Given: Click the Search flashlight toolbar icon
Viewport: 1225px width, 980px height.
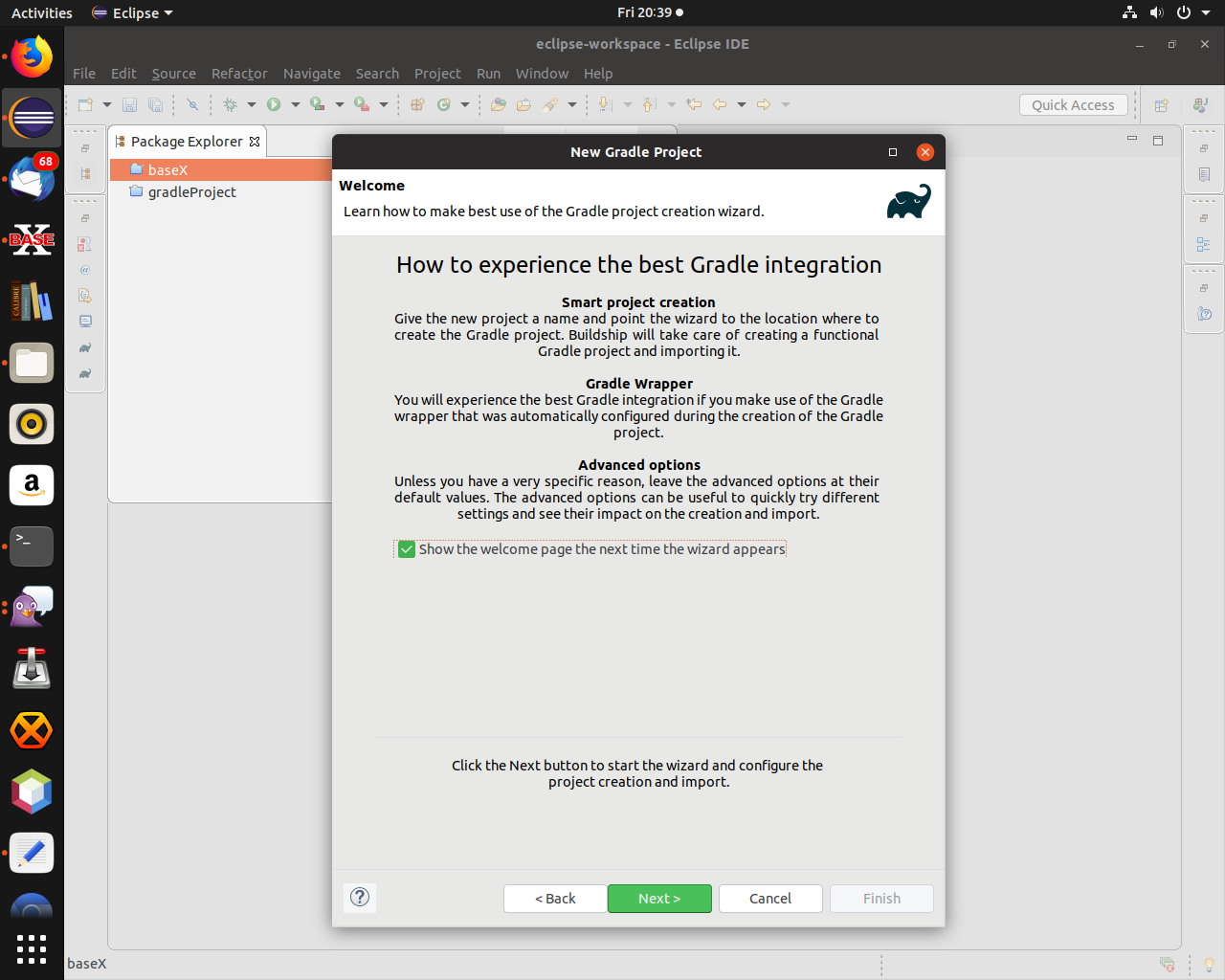Looking at the screenshot, I should (550, 104).
